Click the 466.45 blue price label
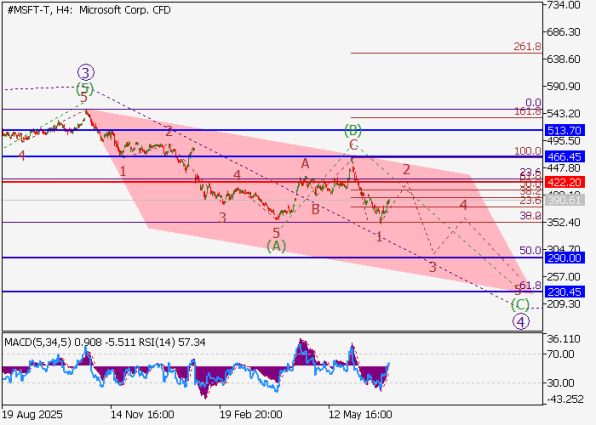Viewport: 596px width, 425px height. (x=564, y=156)
